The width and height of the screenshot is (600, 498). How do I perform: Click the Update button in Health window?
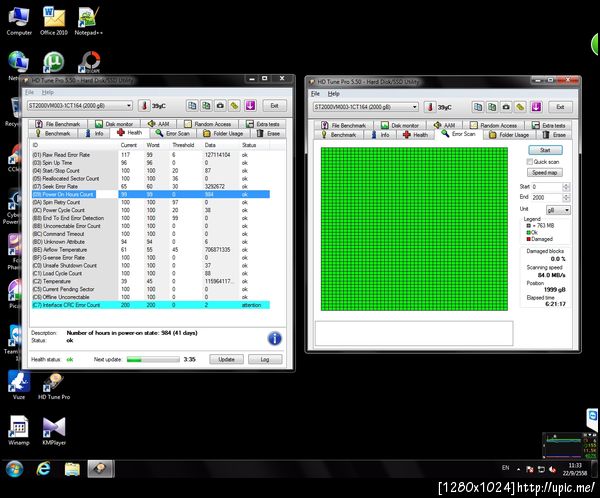(x=226, y=359)
